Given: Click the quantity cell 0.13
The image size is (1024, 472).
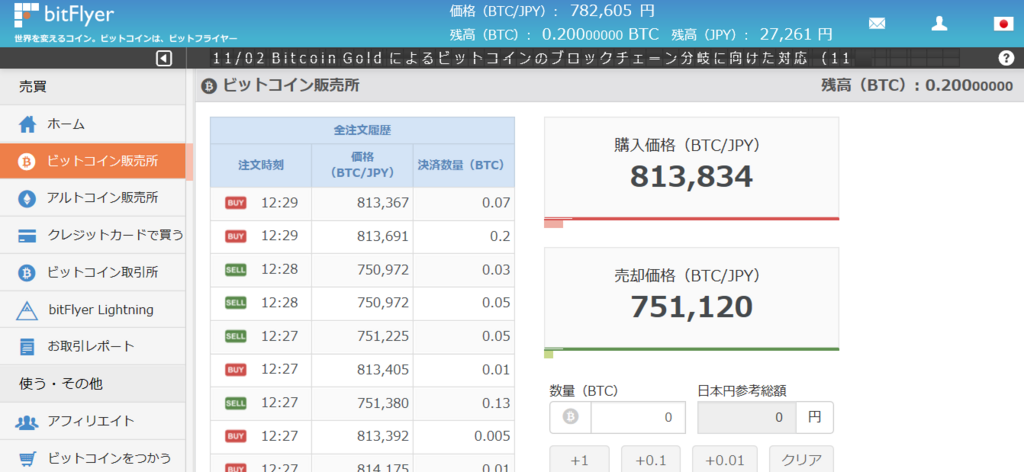Looking at the screenshot, I should (464, 403).
